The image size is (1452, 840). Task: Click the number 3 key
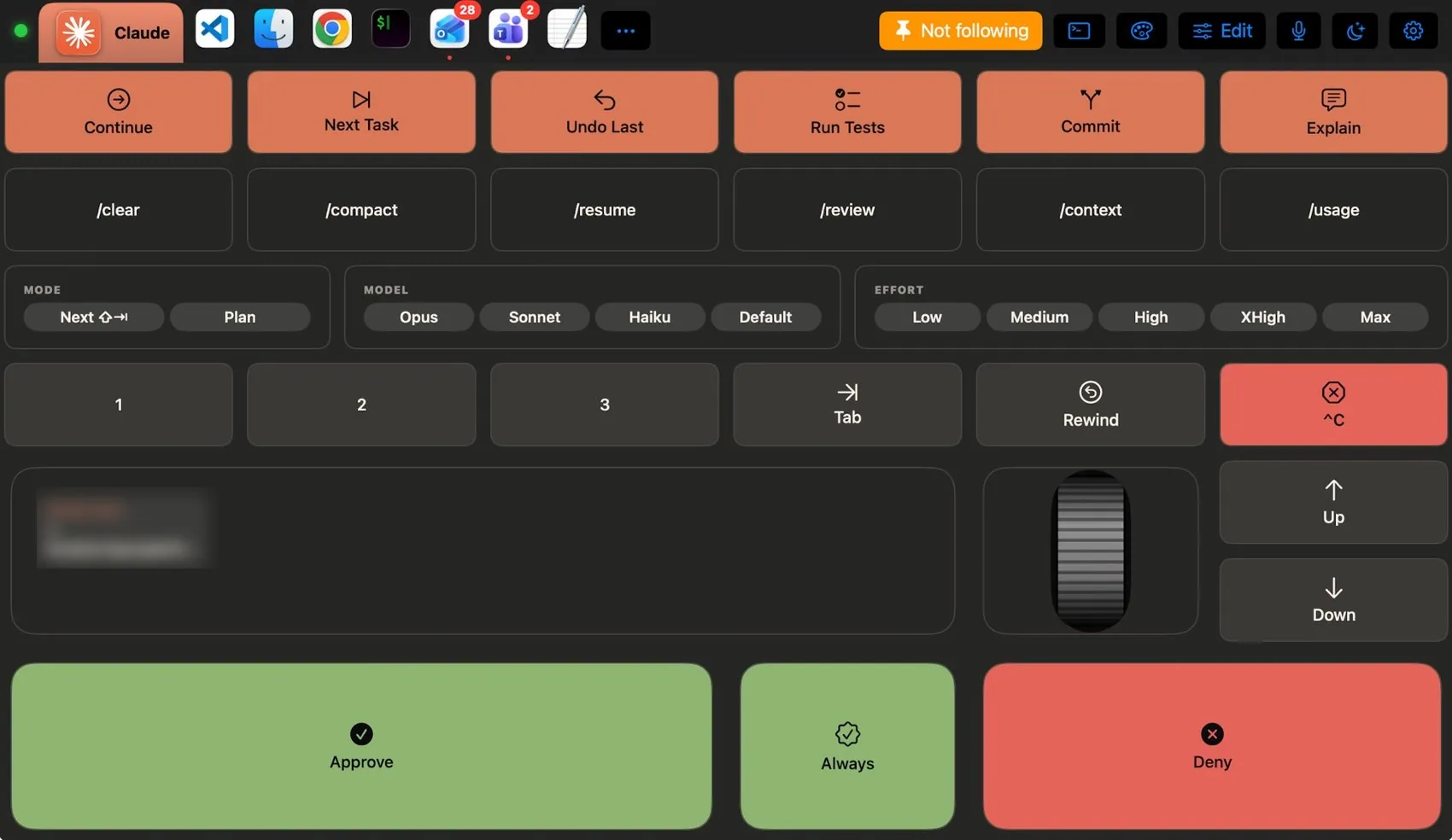(x=605, y=405)
